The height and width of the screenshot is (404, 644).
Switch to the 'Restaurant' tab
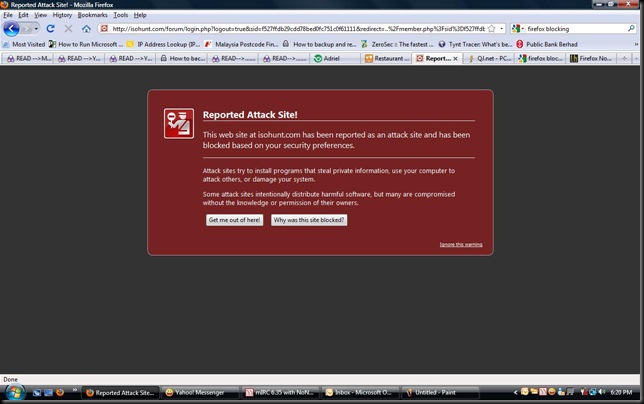(x=386, y=58)
